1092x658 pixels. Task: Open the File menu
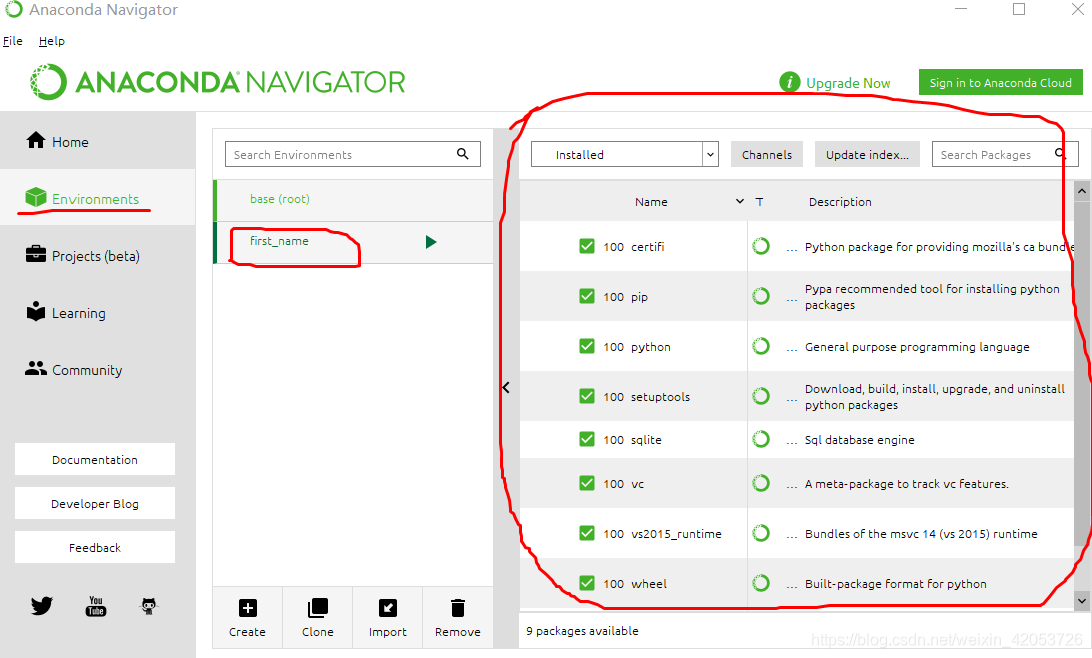point(13,41)
